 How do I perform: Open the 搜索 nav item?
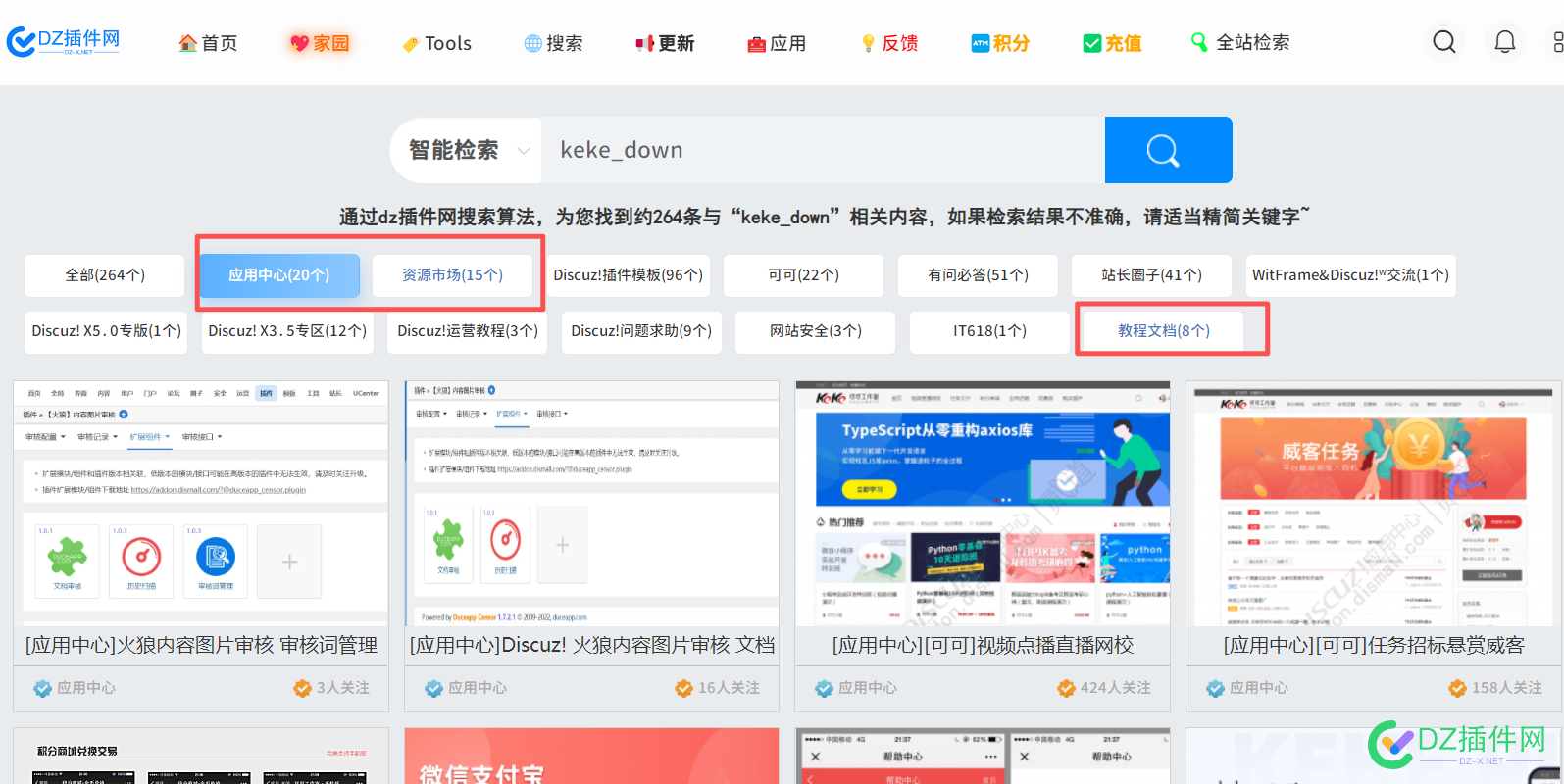click(553, 43)
